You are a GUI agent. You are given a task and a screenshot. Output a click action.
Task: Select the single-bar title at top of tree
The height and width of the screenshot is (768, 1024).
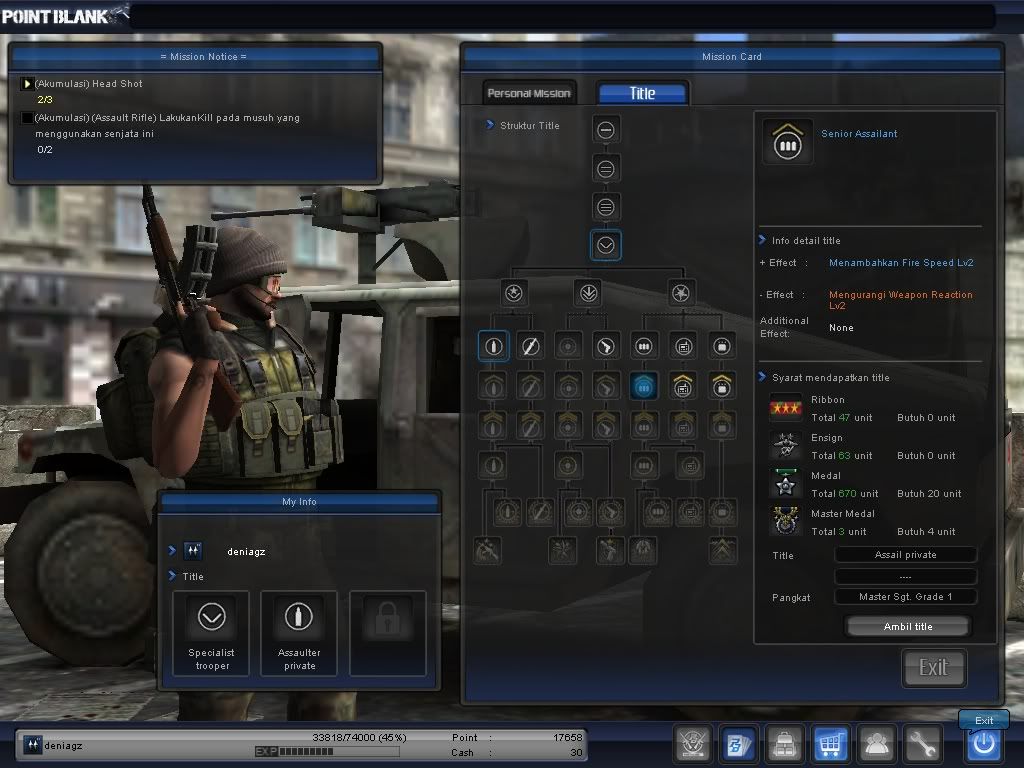tap(606, 130)
